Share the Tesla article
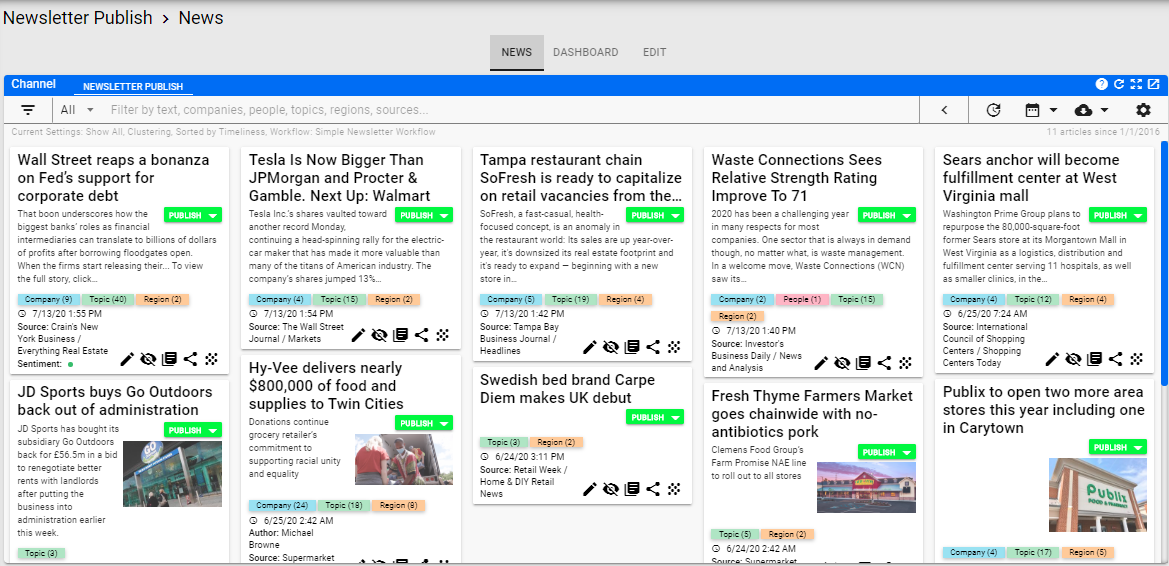This screenshot has height=566, width=1169. [421, 335]
